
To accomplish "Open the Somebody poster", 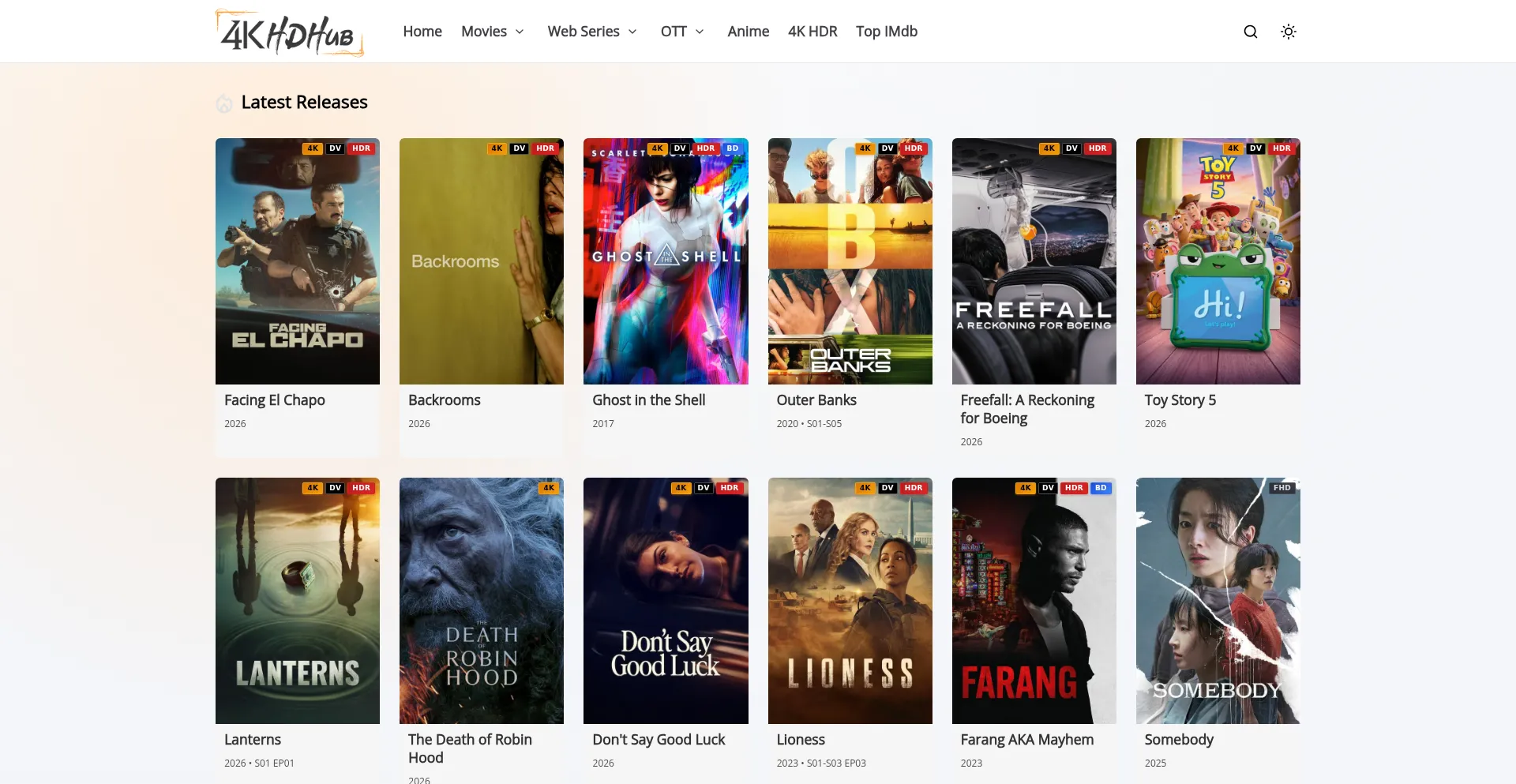I will (1218, 601).
